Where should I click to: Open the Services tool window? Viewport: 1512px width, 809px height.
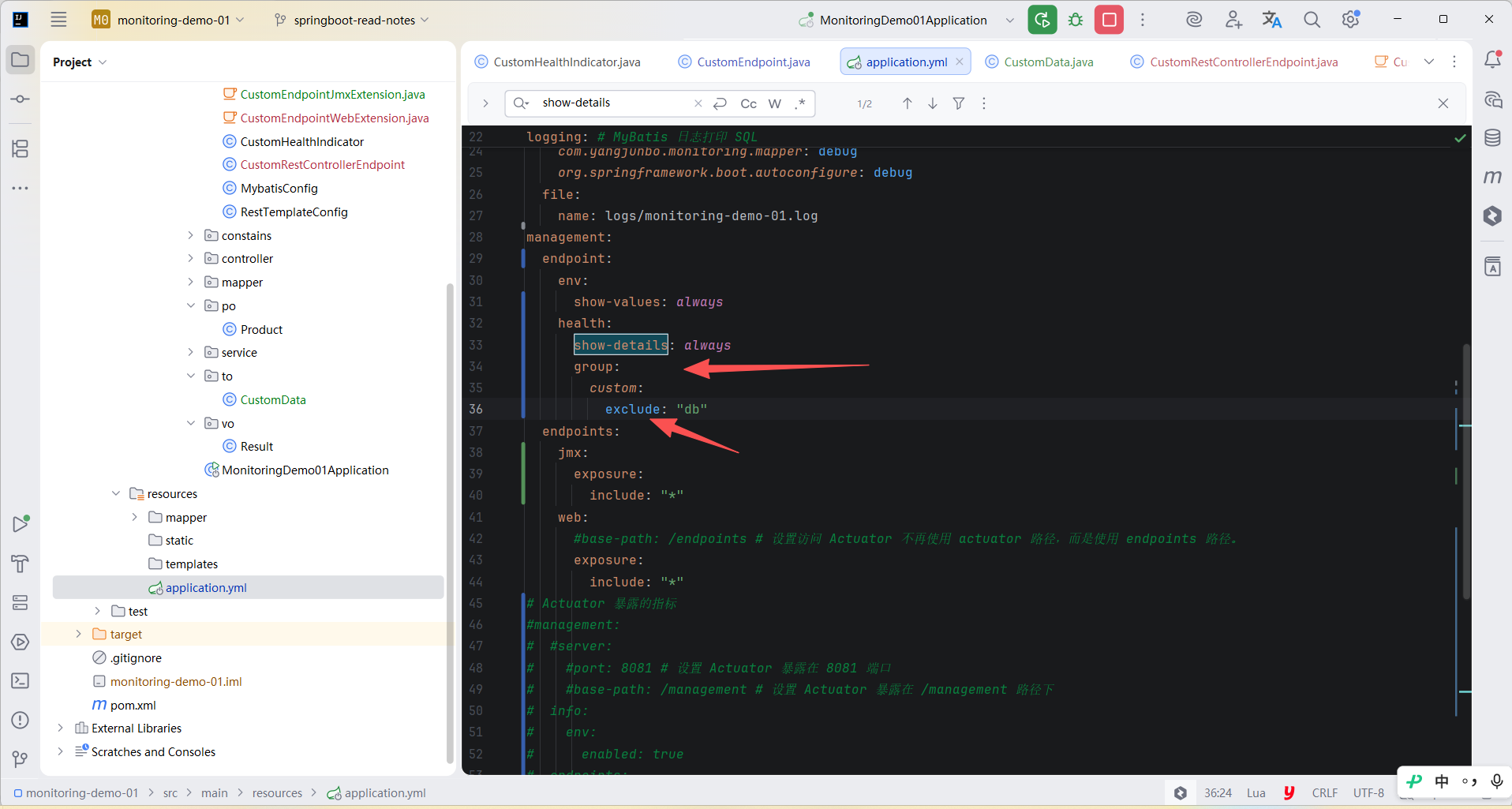[21, 603]
